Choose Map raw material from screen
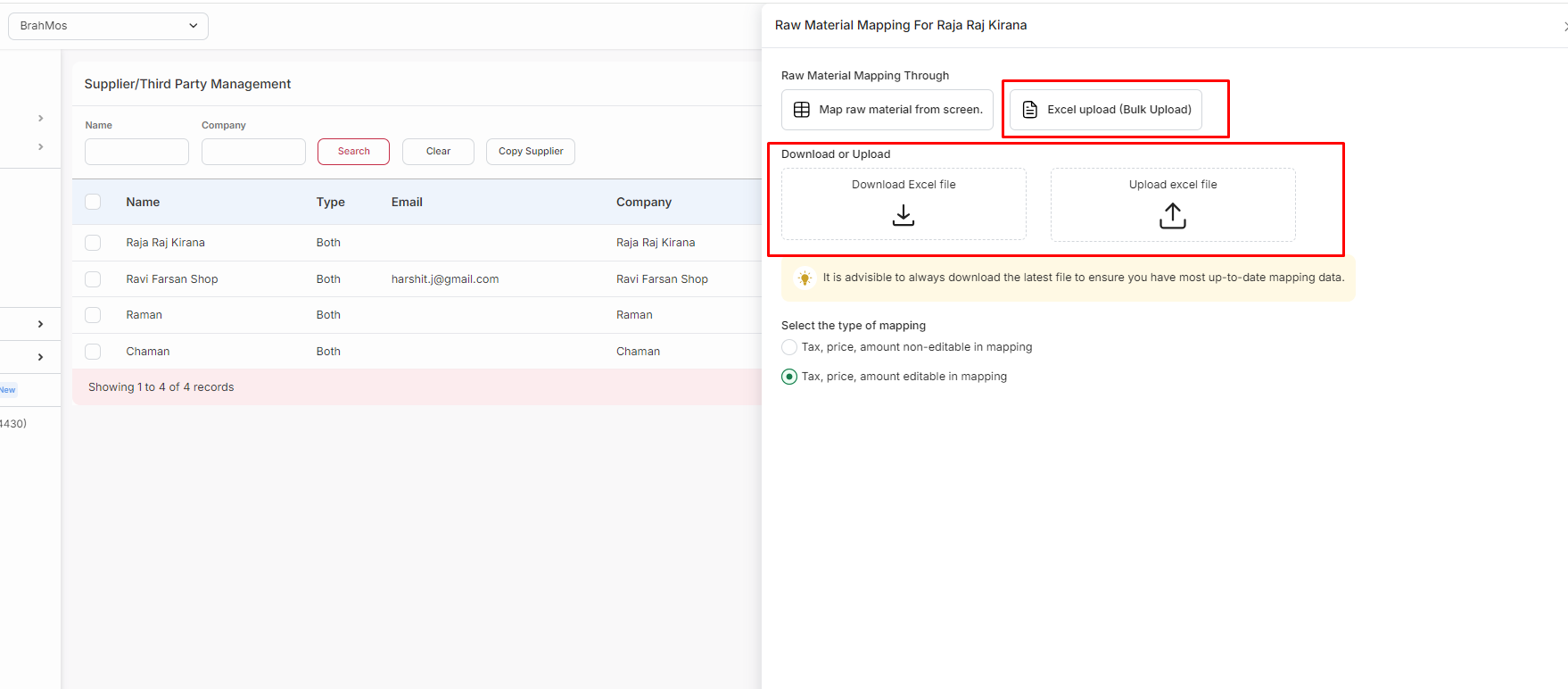The width and height of the screenshot is (1568, 689). pos(887,110)
